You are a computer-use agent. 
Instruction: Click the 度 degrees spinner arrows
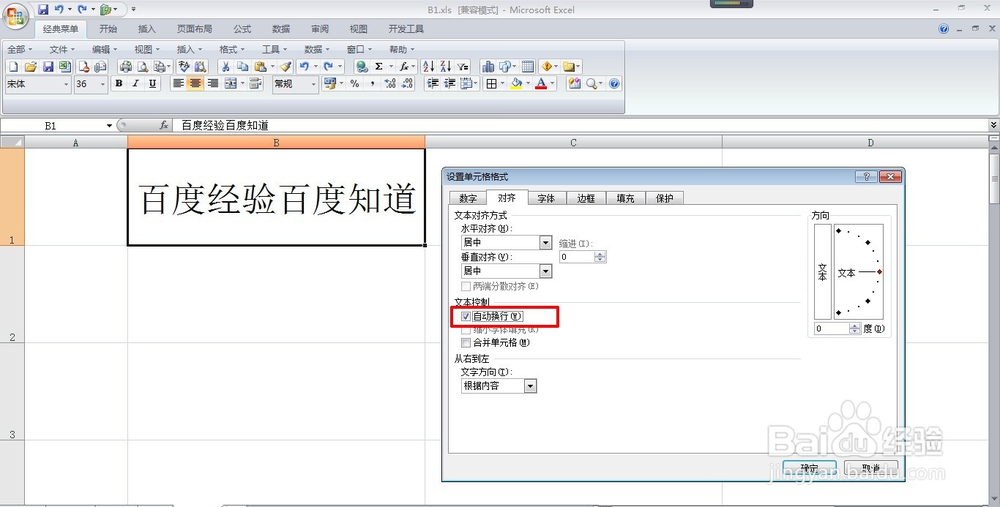(x=855, y=328)
